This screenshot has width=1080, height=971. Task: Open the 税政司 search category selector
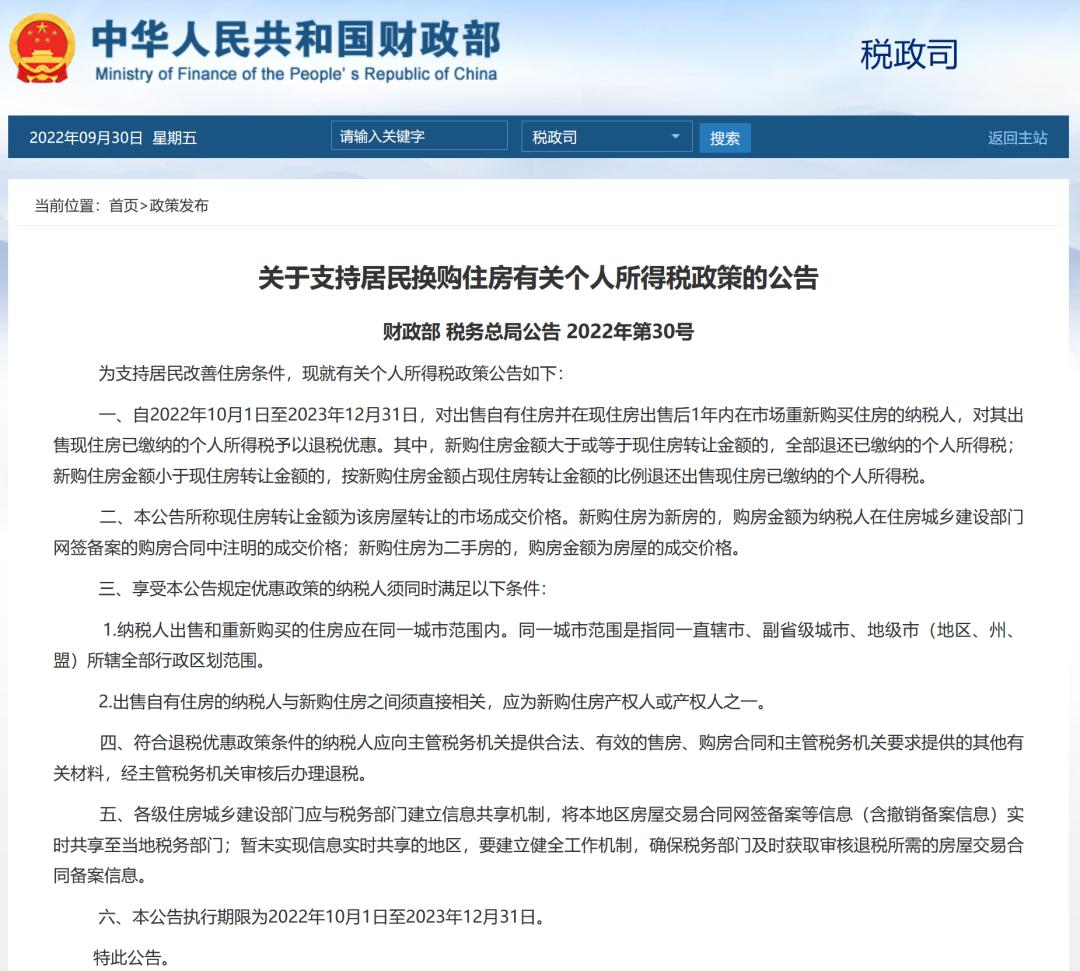click(595, 137)
